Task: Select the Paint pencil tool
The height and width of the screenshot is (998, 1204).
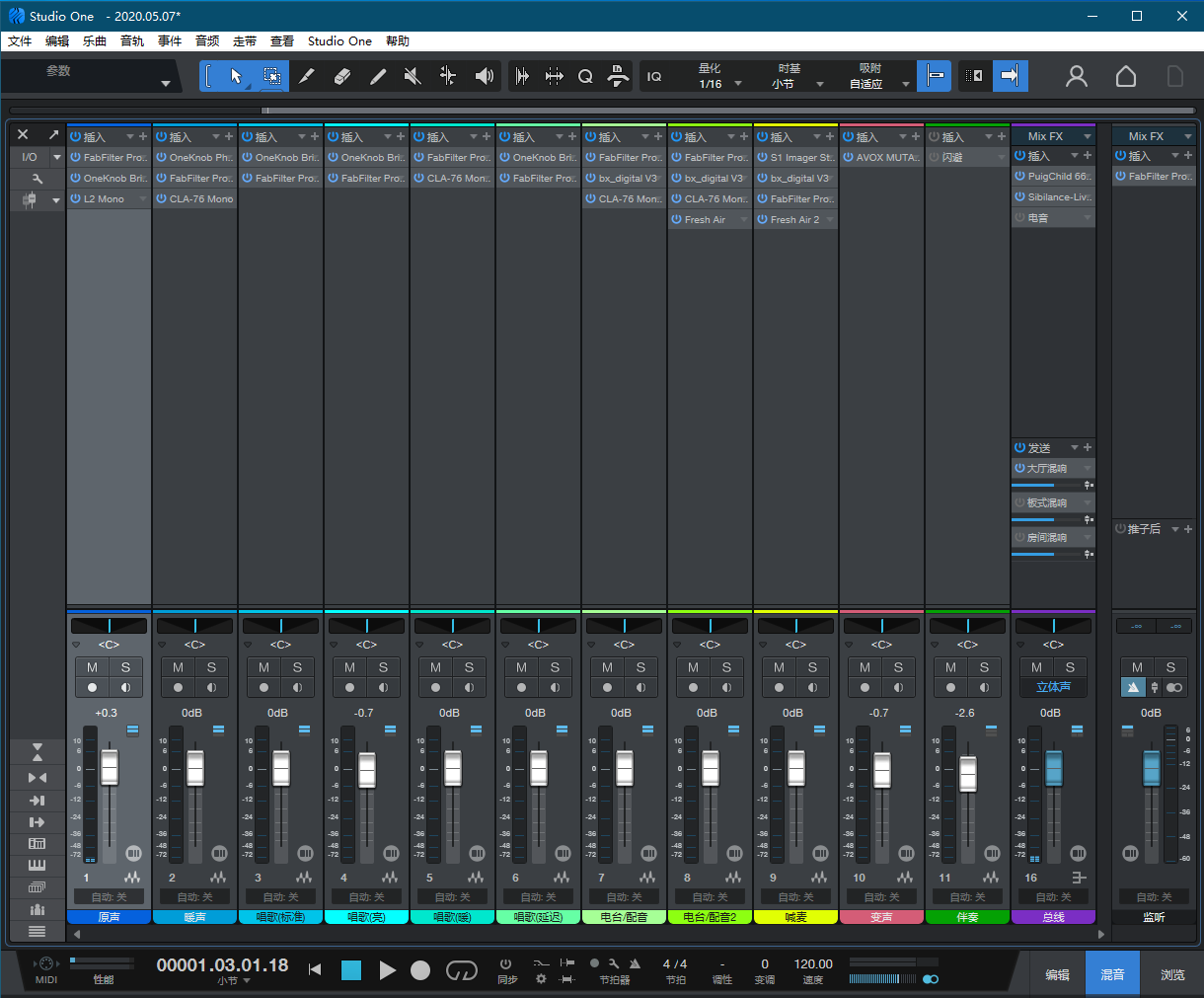Action: [x=377, y=76]
